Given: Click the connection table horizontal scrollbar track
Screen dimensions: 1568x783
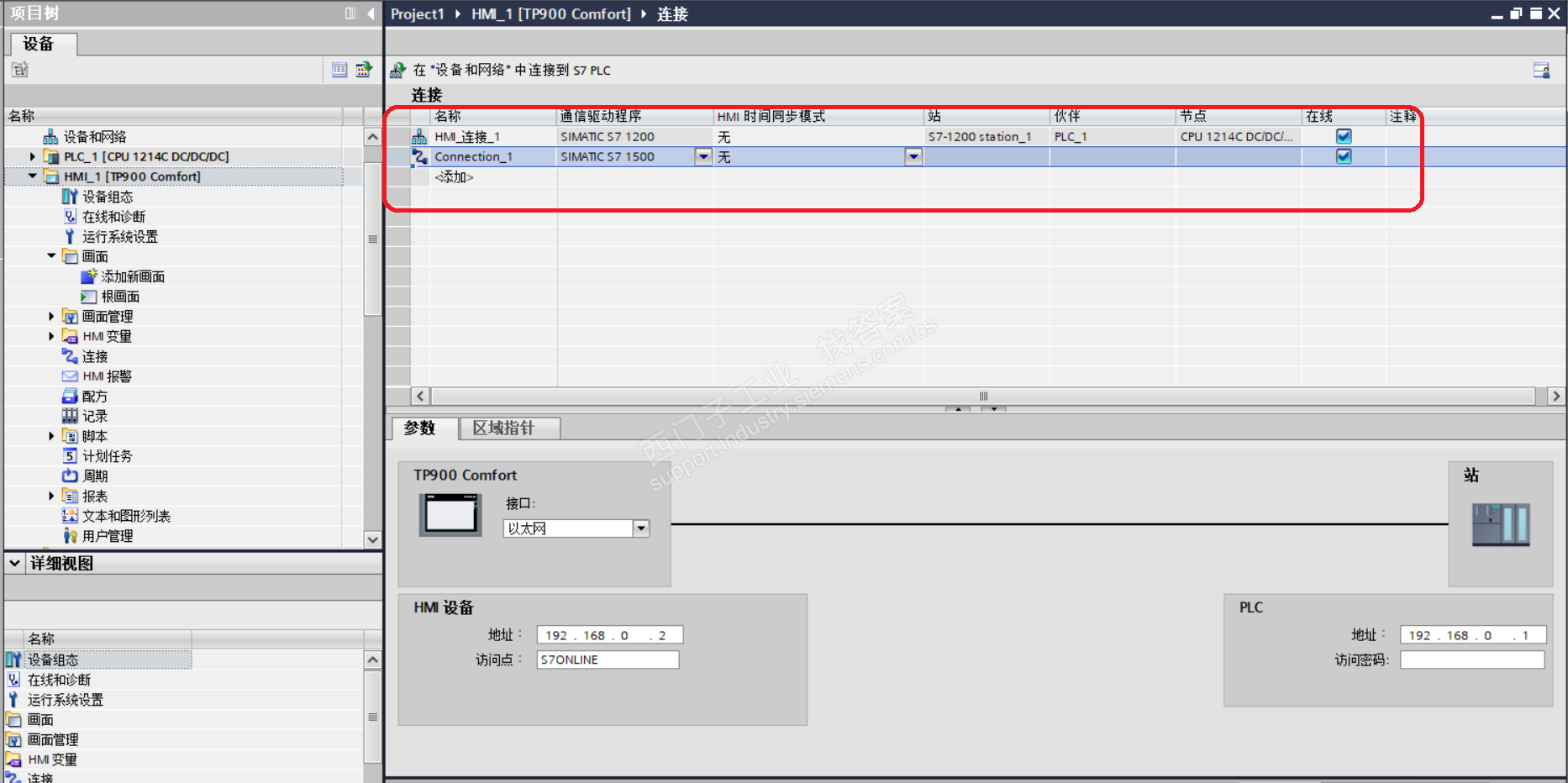Looking at the screenshot, I should click(x=983, y=396).
